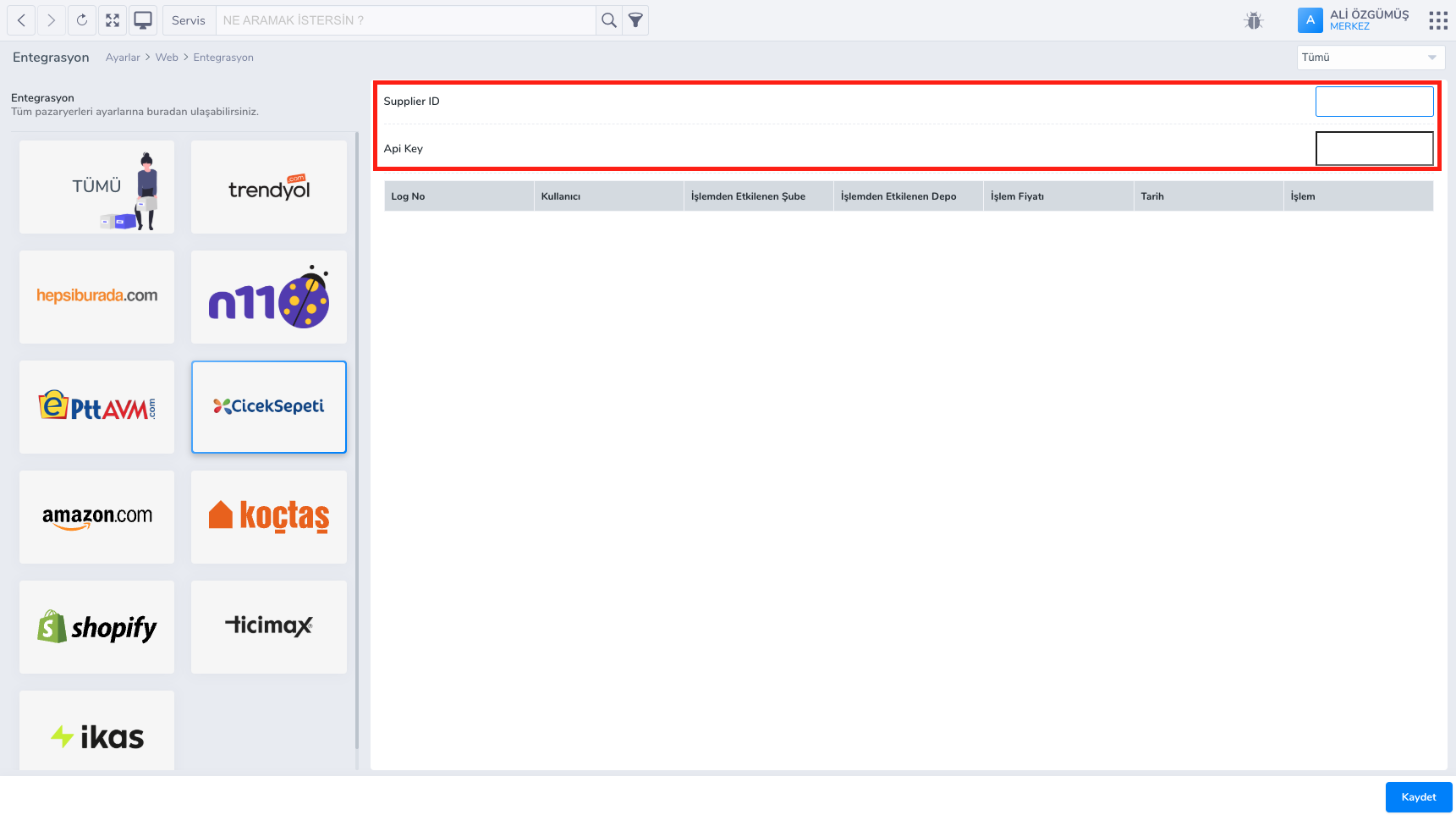Navigate to Web in the breadcrumb
This screenshot has width=1456, height=815.
point(167,58)
